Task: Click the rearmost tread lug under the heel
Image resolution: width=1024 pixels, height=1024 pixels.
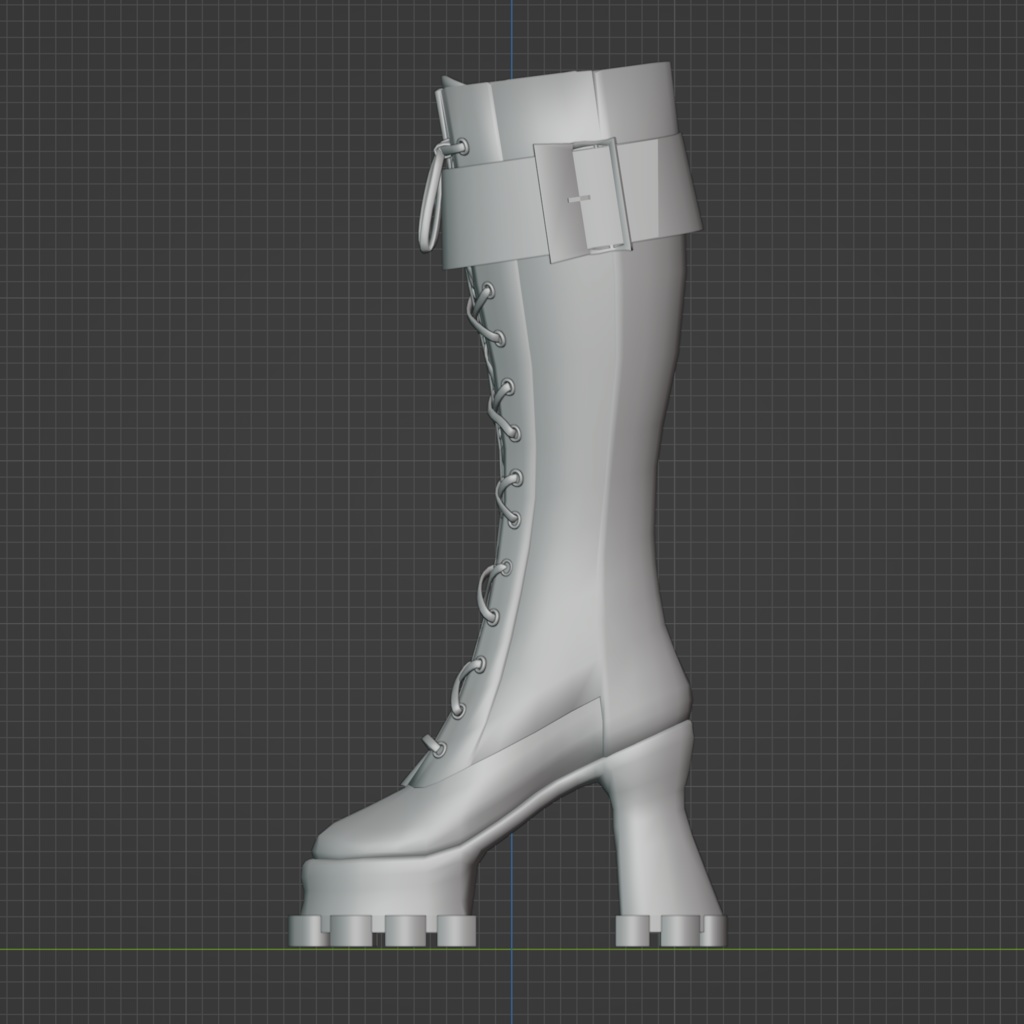Action: coord(713,931)
